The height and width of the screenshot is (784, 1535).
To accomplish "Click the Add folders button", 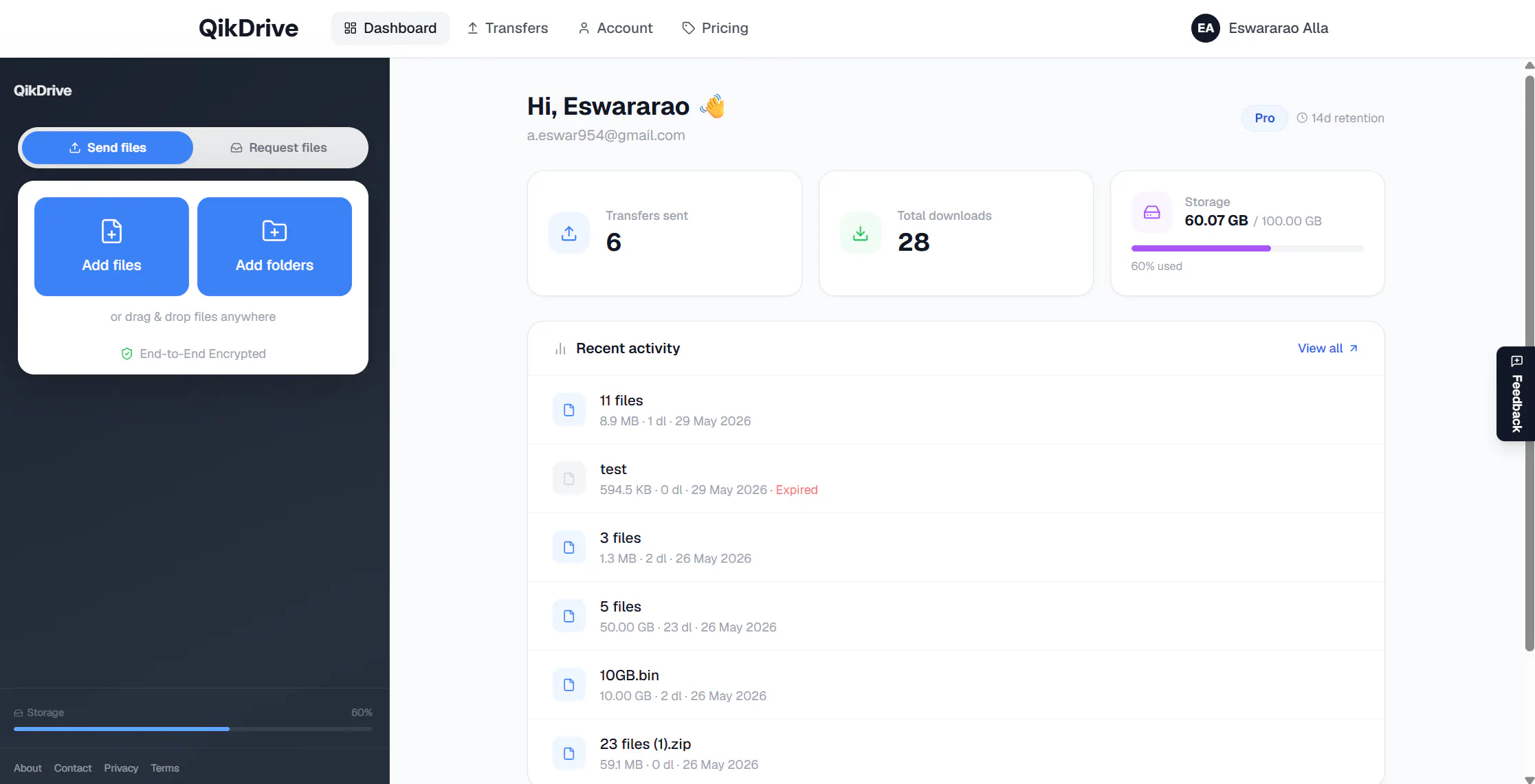I will point(274,247).
